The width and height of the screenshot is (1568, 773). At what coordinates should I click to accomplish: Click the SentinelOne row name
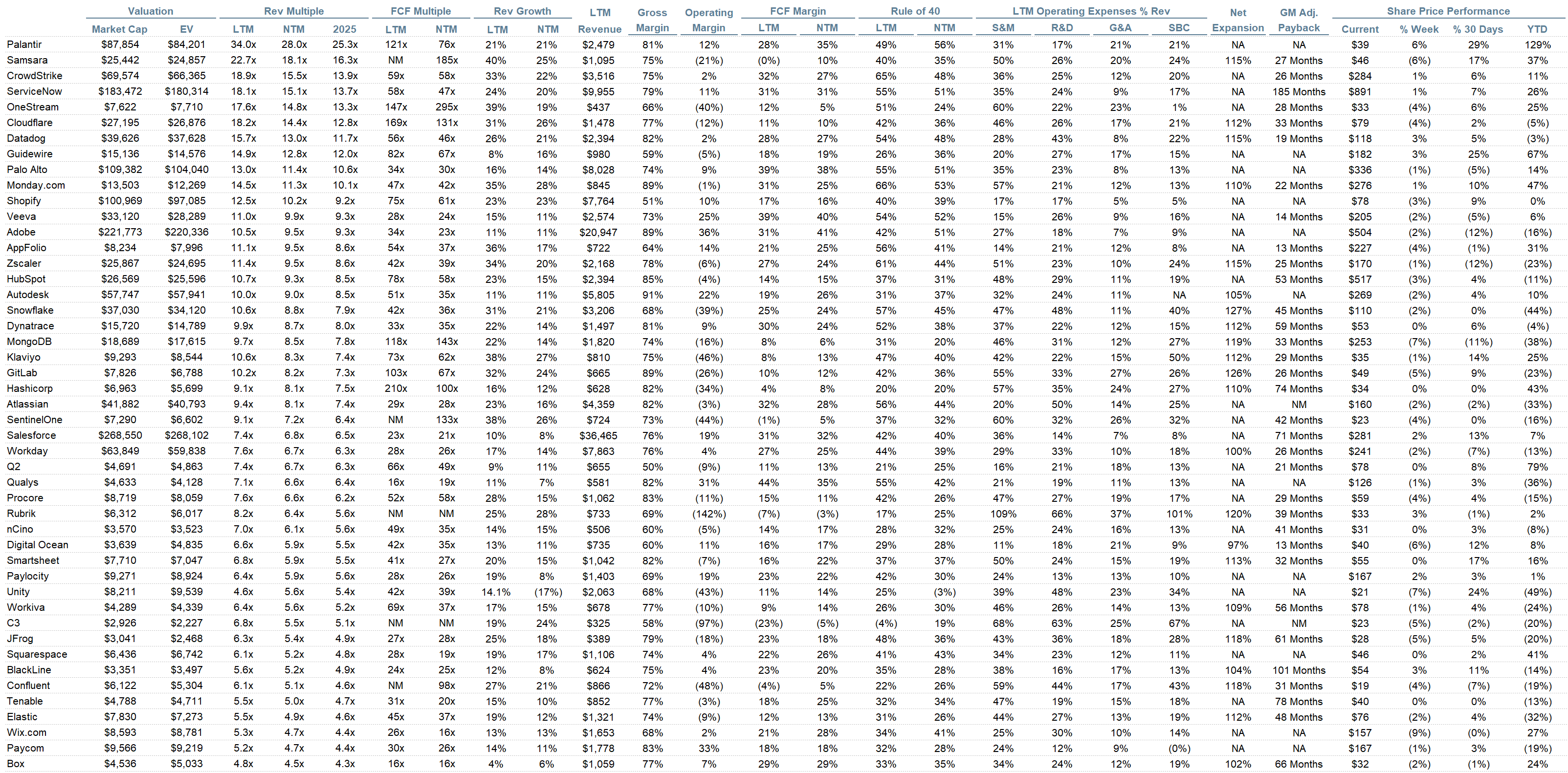coord(35,420)
